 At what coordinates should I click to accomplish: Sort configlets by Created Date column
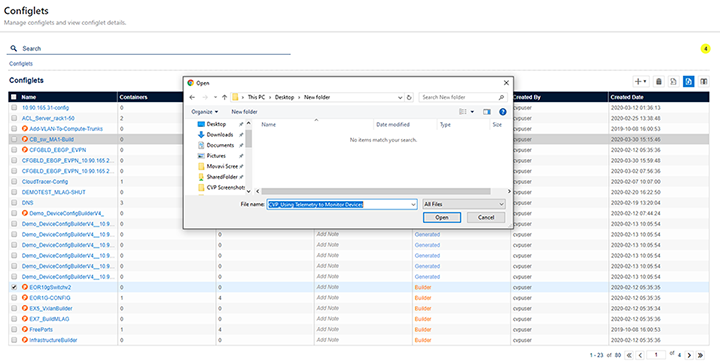tap(627, 97)
